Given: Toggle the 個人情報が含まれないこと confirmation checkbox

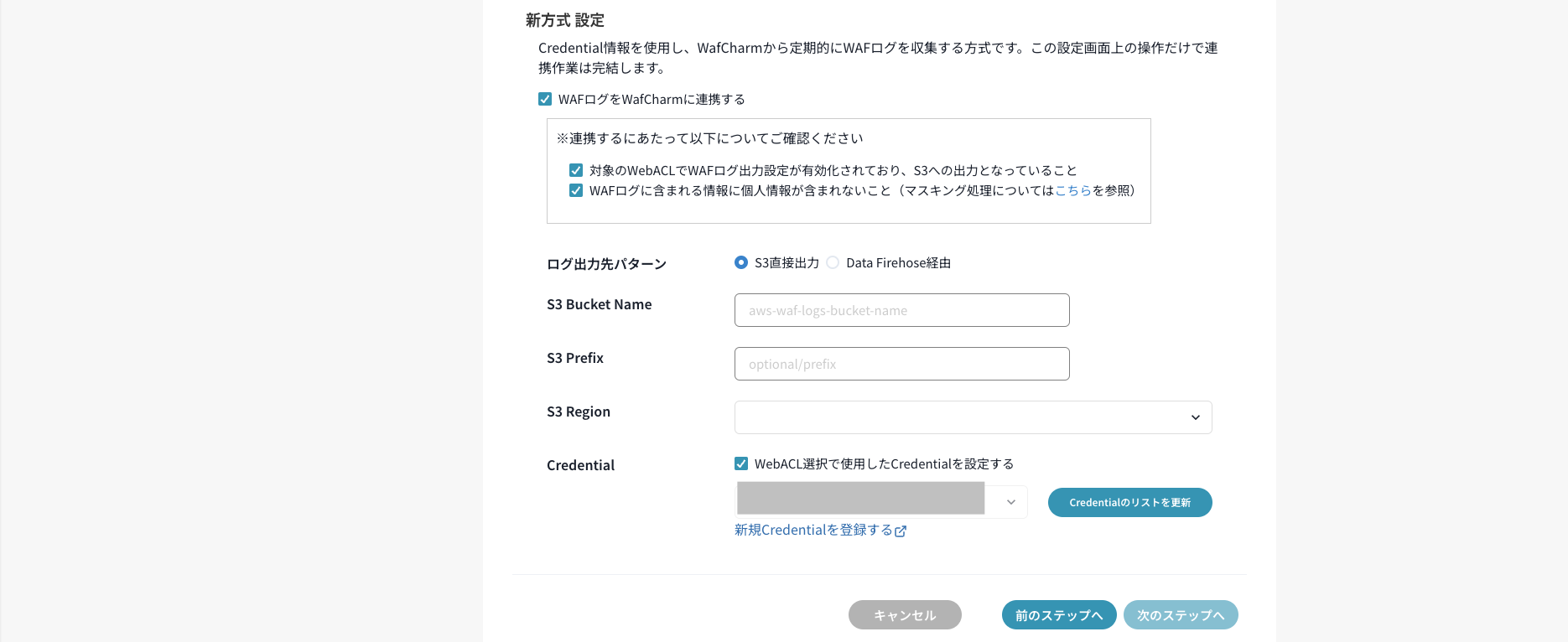Looking at the screenshot, I should (x=576, y=190).
